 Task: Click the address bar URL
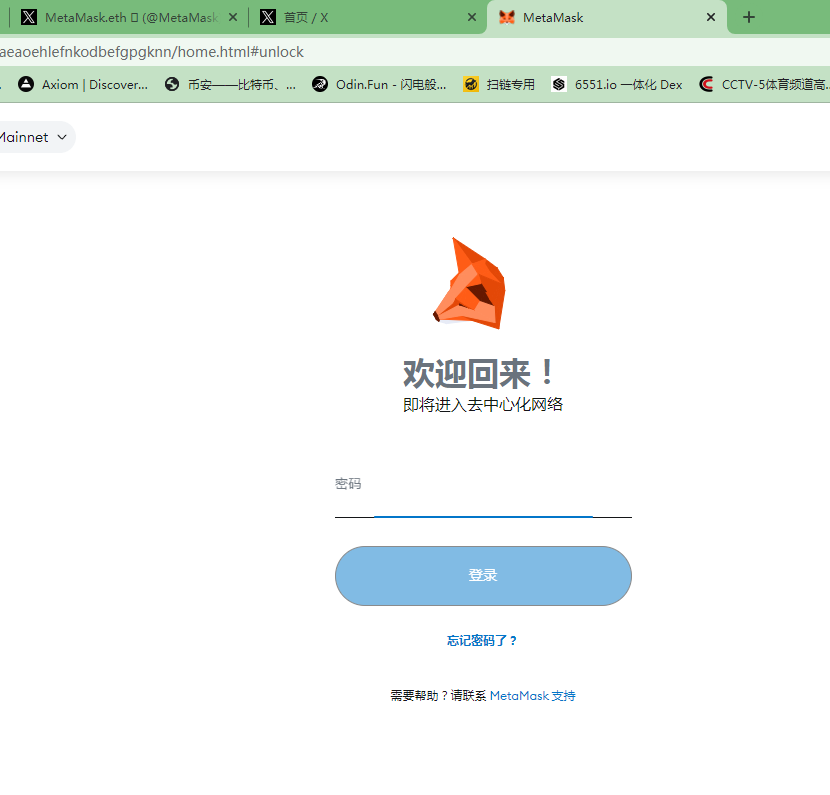(151, 52)
